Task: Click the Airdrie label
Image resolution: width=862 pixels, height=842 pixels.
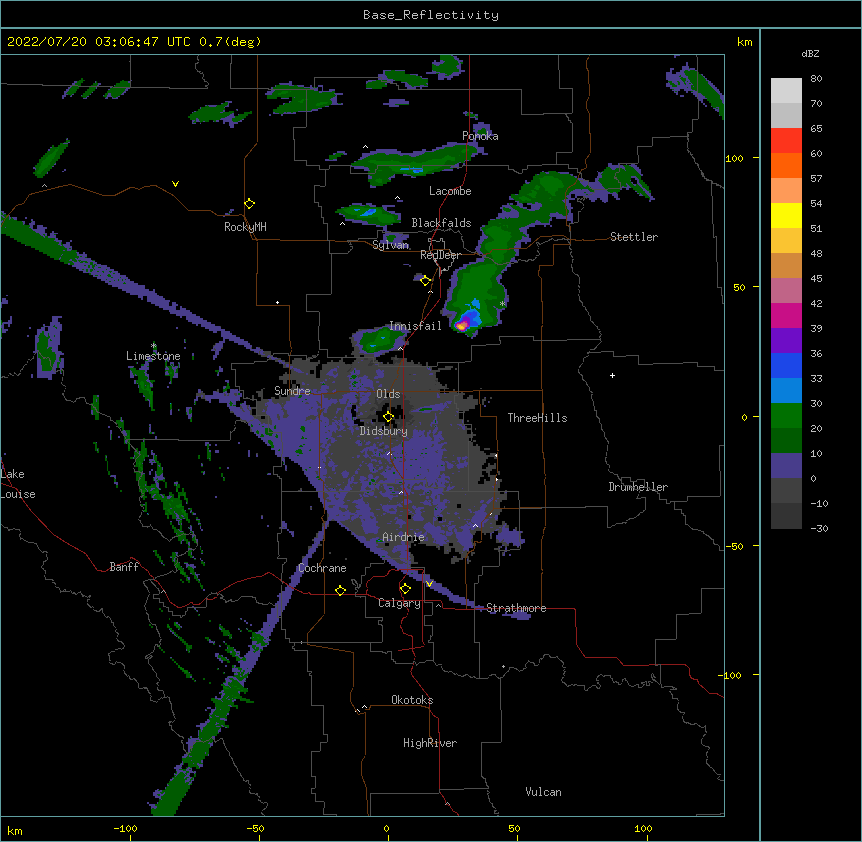Action: 403,537
